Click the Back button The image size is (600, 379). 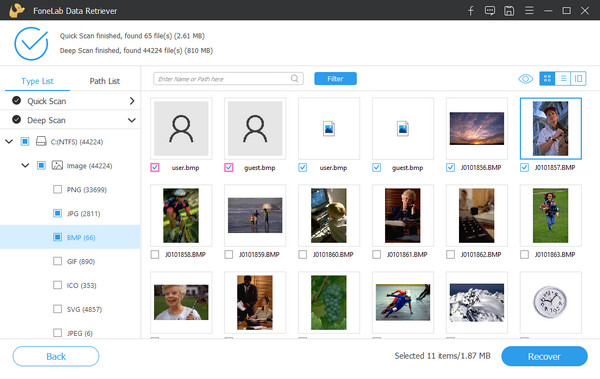coord(56,356)
